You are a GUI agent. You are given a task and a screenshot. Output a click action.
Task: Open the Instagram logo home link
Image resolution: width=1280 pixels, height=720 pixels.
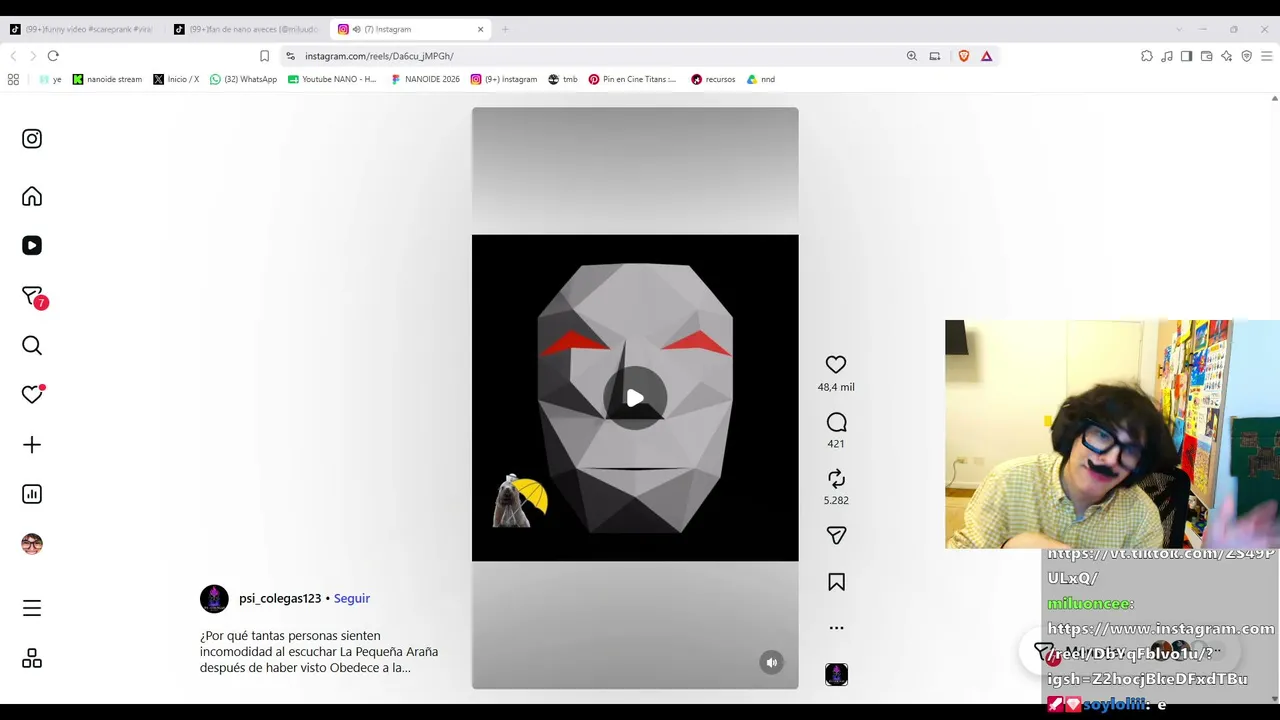32,139
